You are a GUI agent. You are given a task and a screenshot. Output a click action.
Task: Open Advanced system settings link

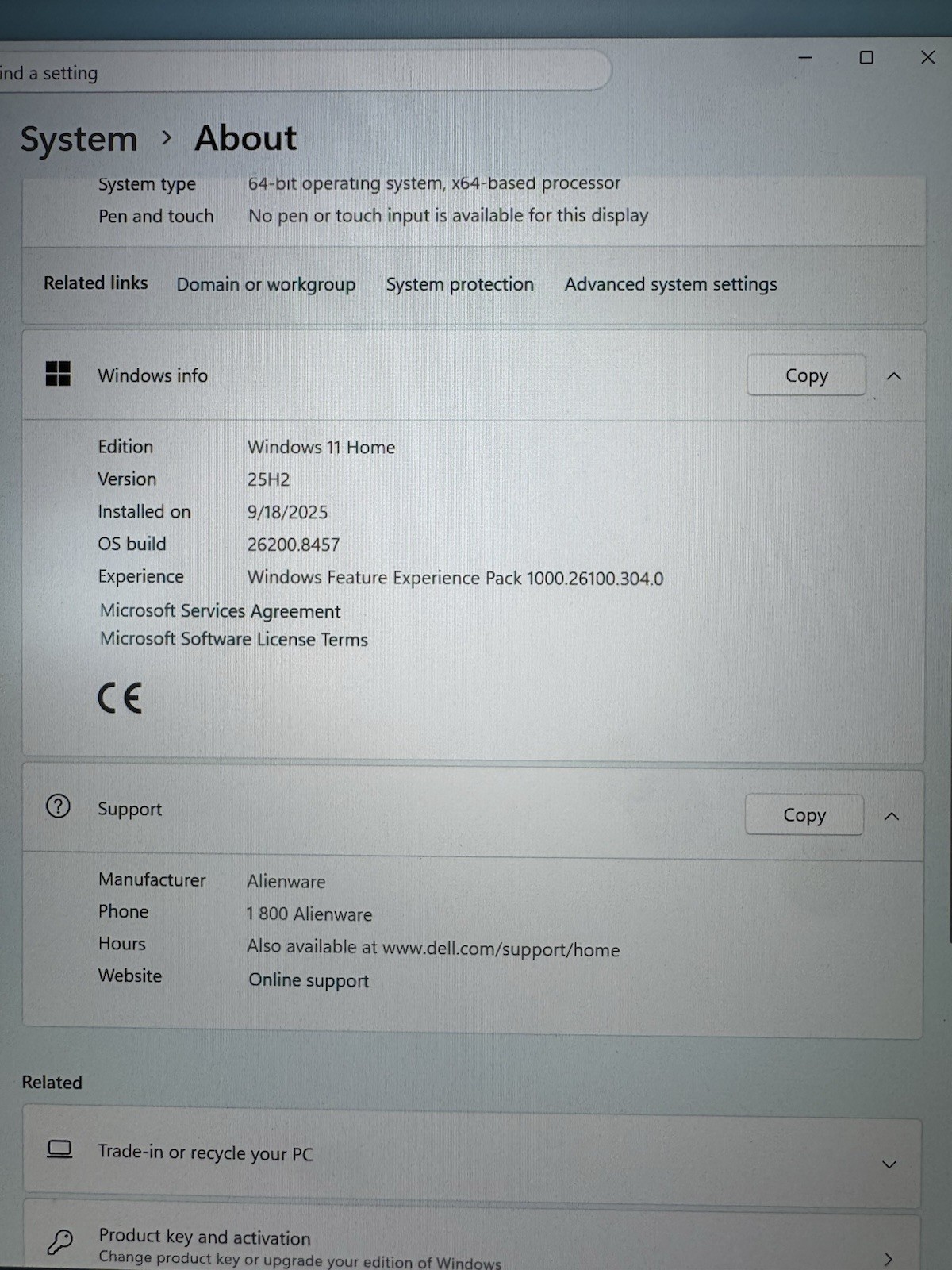point(670,284)
